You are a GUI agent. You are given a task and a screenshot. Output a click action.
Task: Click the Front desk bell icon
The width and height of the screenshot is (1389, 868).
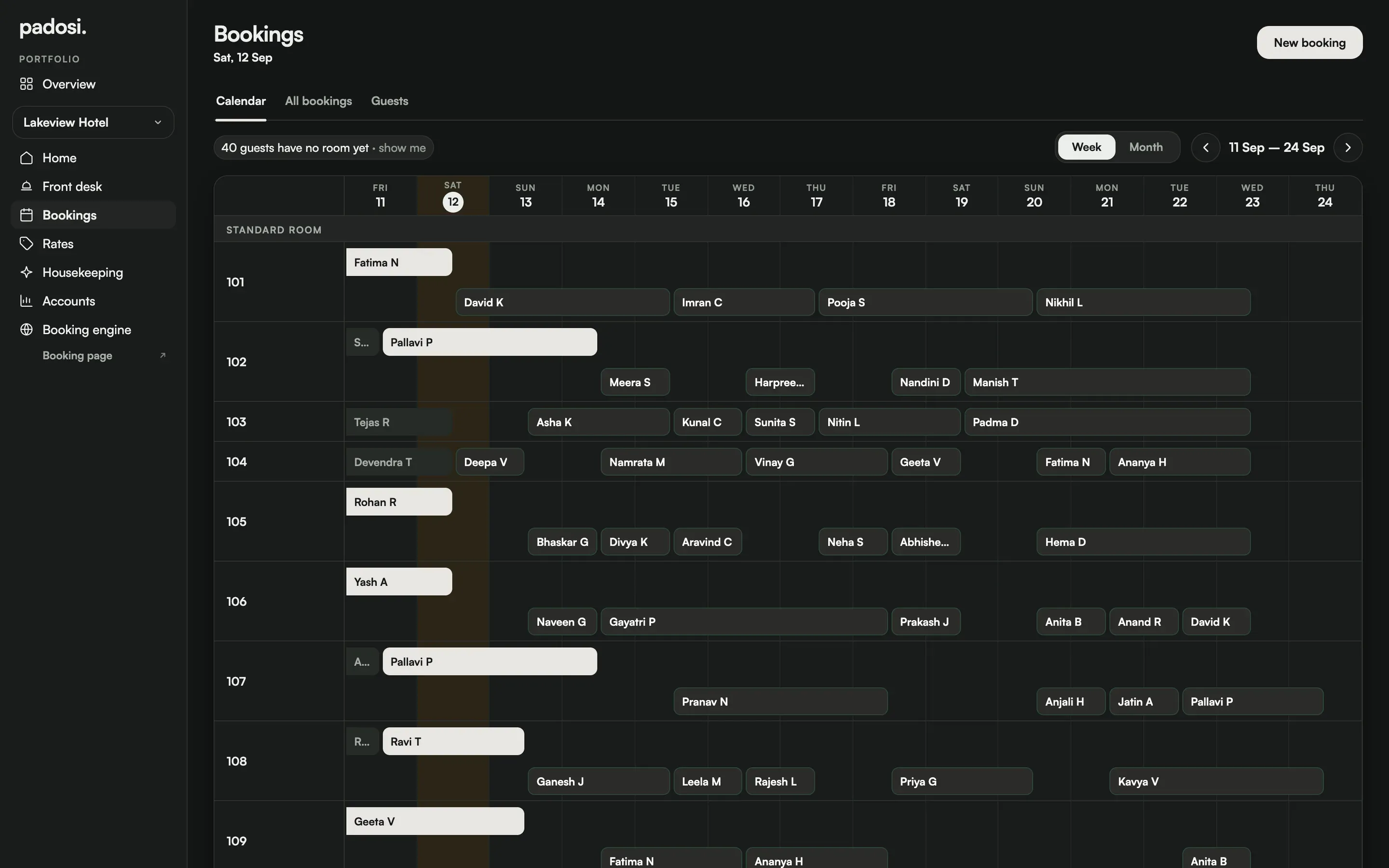(x=27, y=187)
